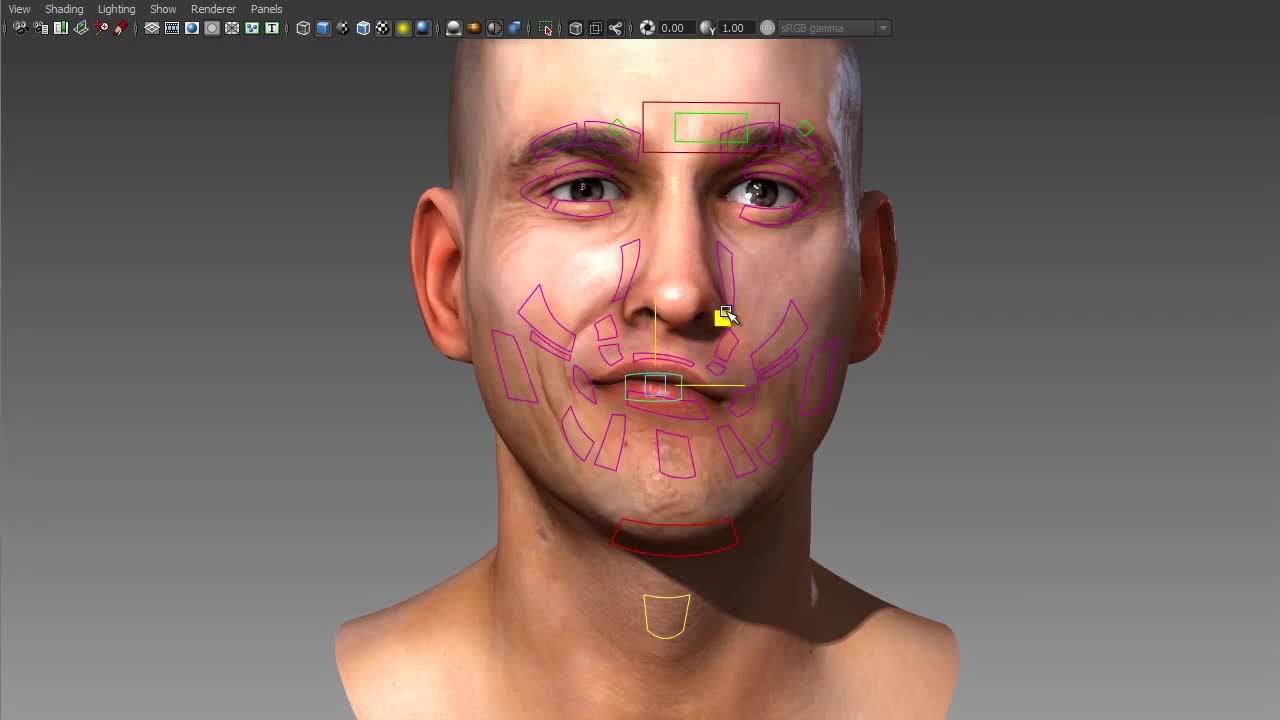
Task: Open the Lighting menu
Action: click(x=116, y=9)
